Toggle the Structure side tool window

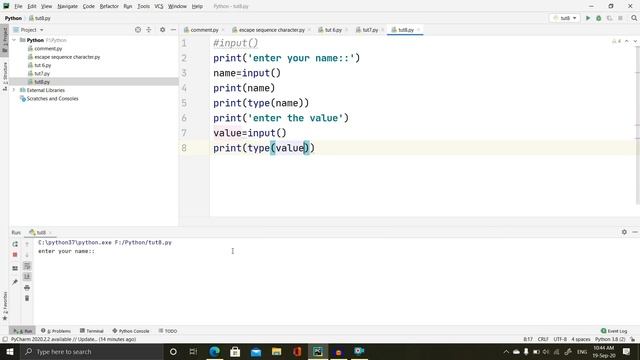[x=4, y=76]
